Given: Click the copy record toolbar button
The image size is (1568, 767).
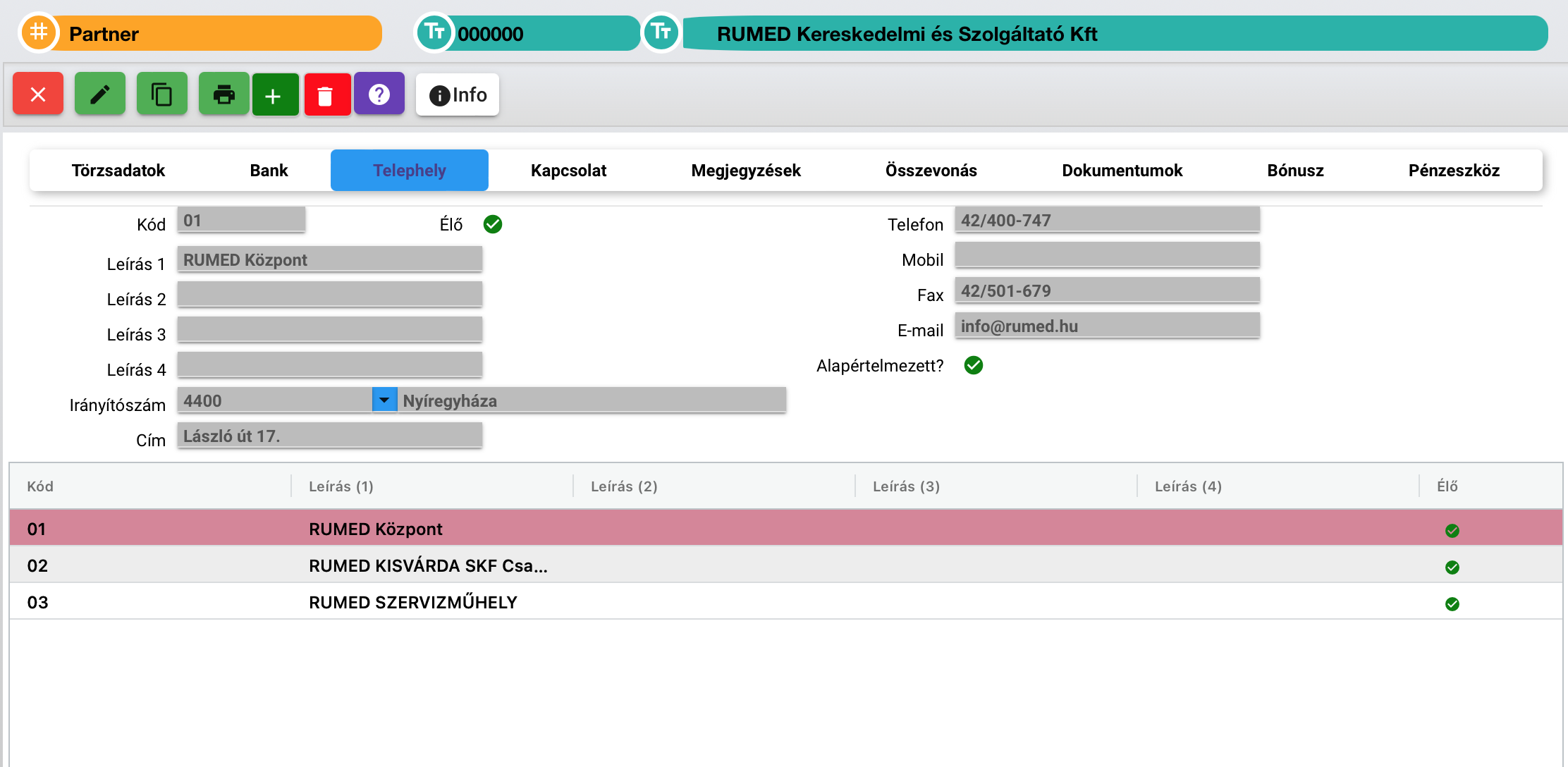Looking at the screenshot, I should 162,94.
